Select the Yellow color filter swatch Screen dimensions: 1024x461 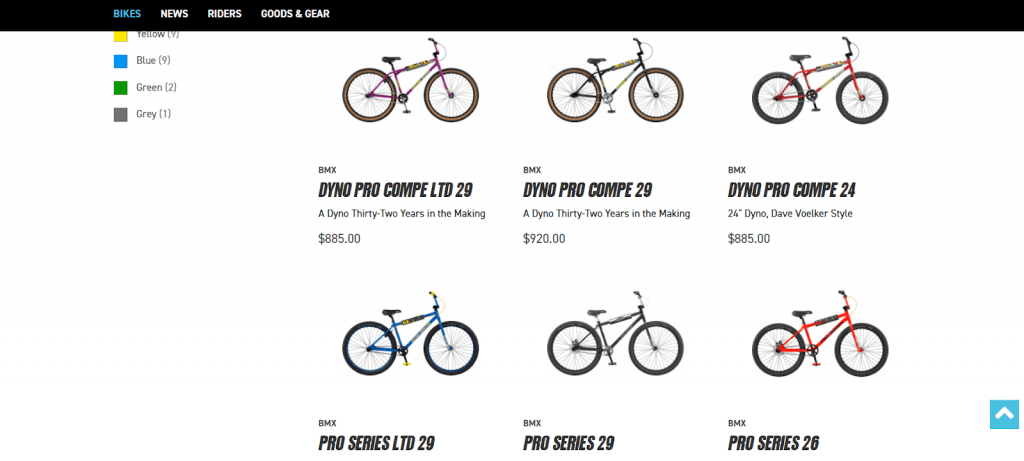point(120,37)
